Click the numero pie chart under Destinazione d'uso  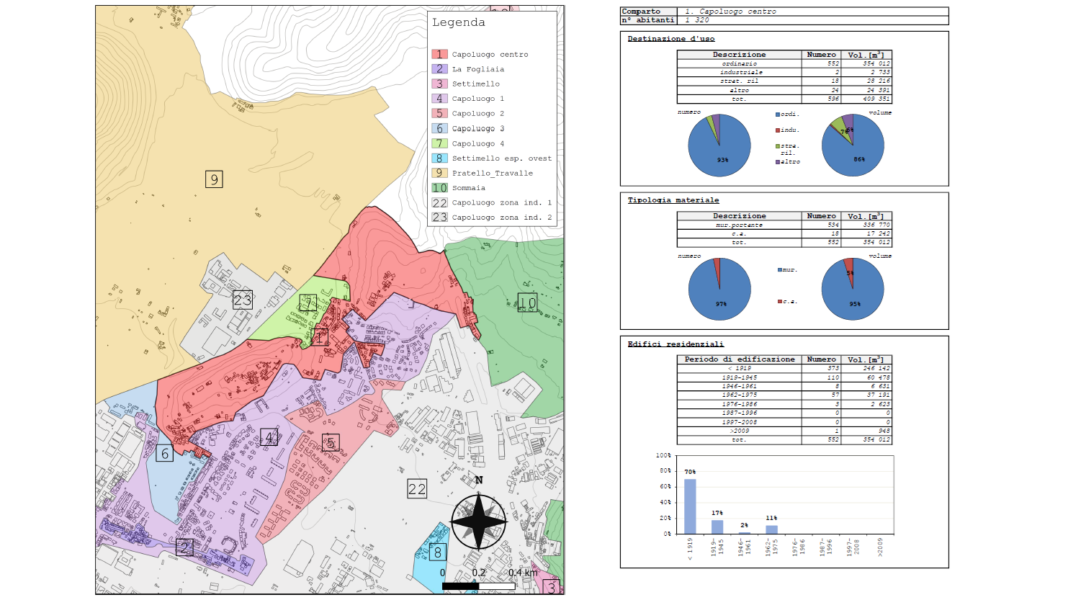717,146
